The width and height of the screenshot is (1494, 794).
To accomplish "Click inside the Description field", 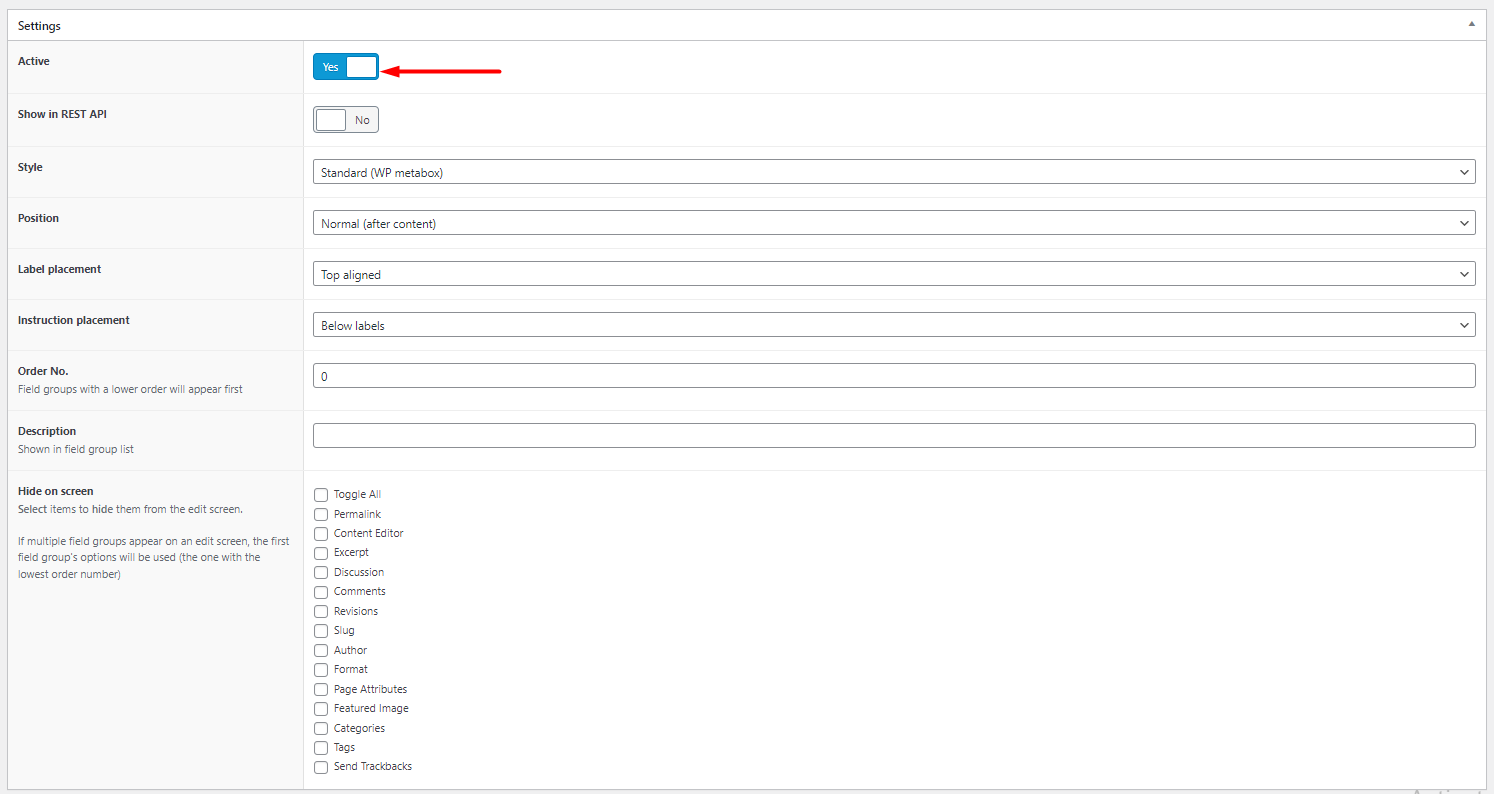I will [x=894, y=435].
